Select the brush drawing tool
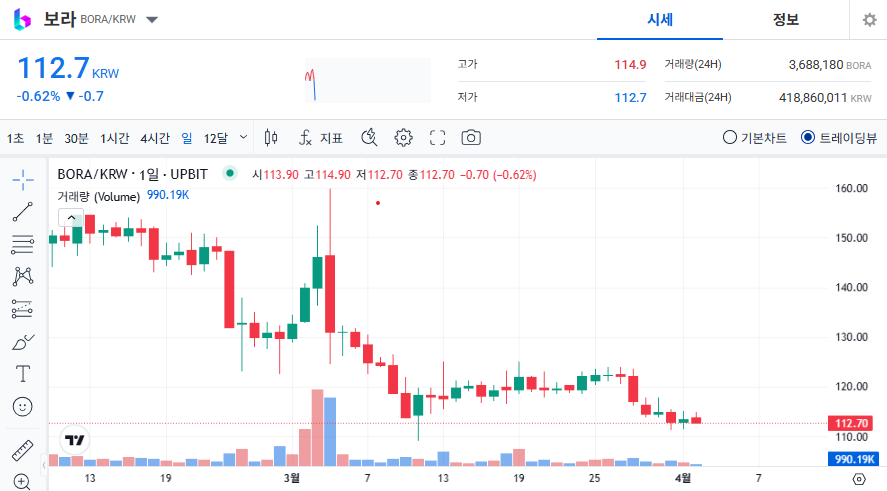Screen dimensions: 887x491 pos(23,342)
